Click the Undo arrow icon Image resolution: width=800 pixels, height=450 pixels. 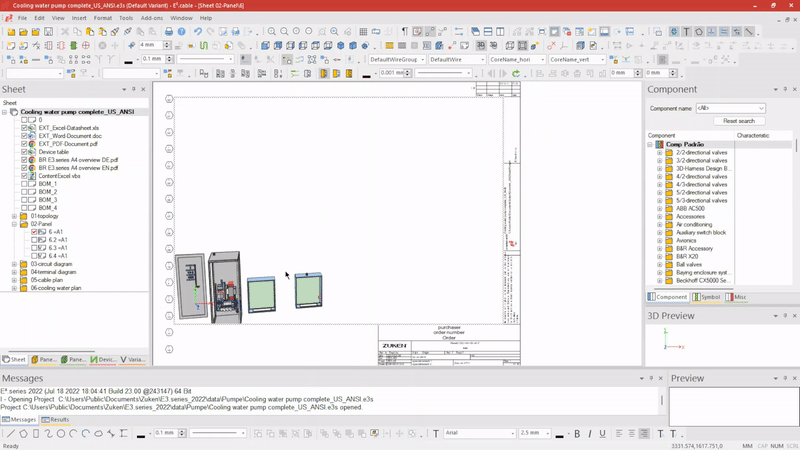tap(197, 32)
